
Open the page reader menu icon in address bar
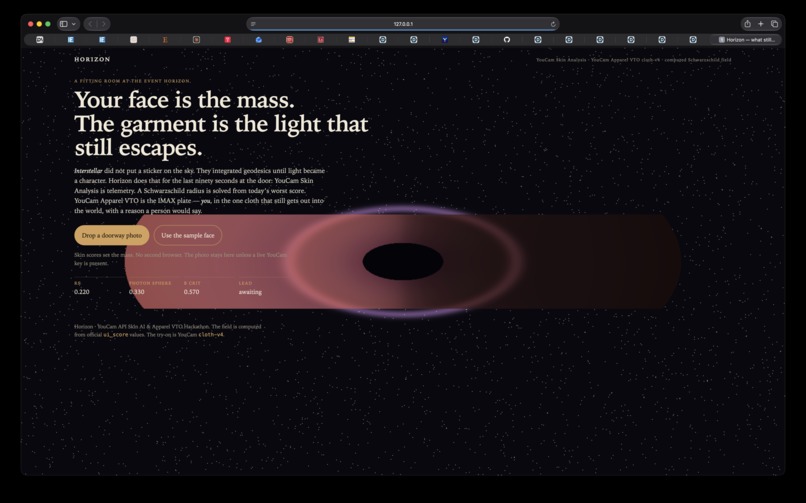[x=253, y=24]
